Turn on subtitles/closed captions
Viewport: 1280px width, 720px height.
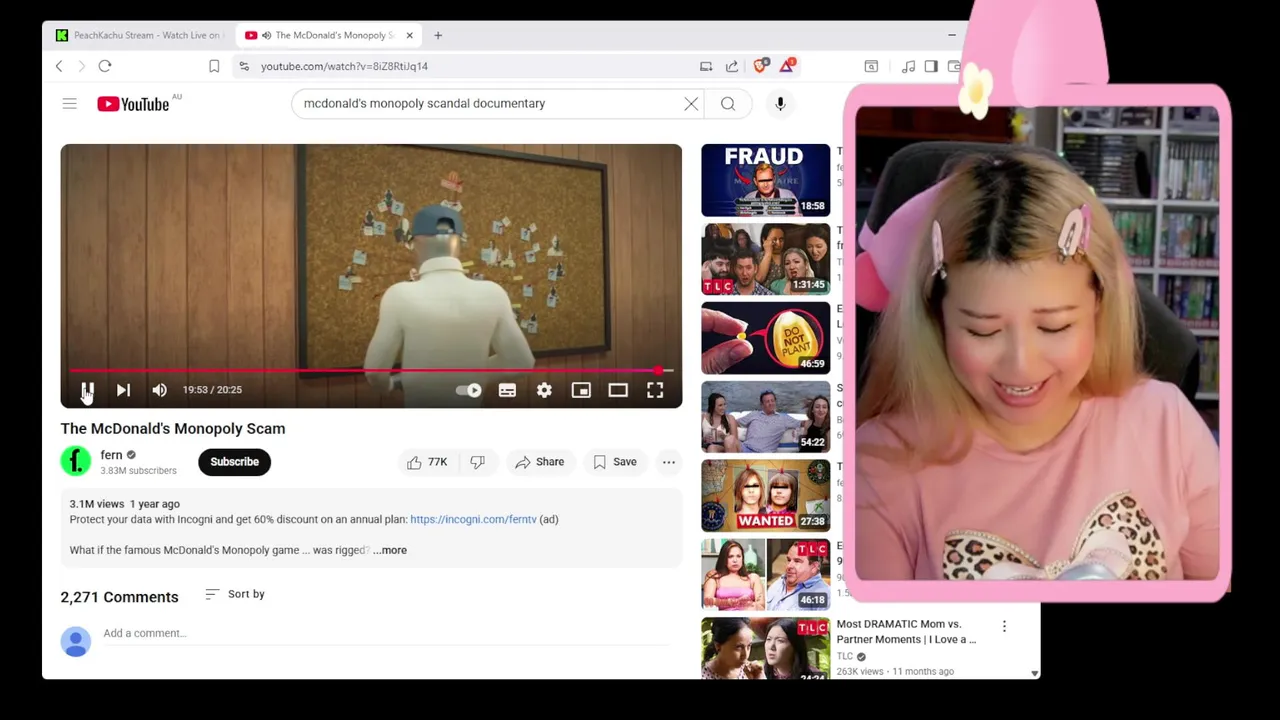point(507,390)
